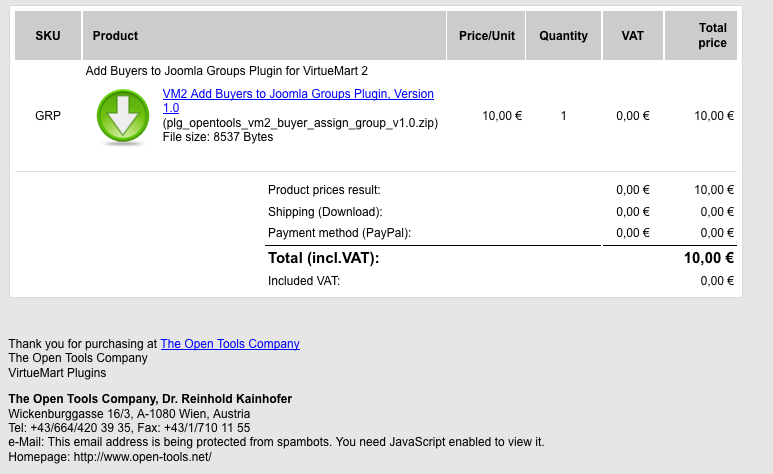
Task: Click the Price/Unit column header
Action: (x=487, y=36)
